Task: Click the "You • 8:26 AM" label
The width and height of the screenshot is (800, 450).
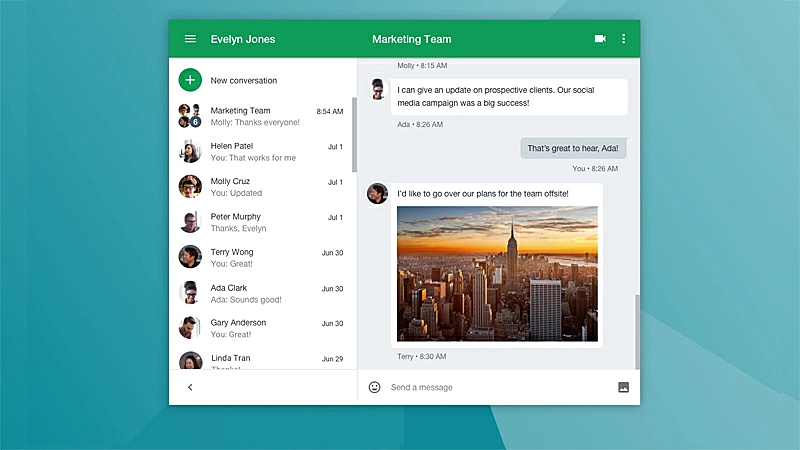Action: pos(595,168)
